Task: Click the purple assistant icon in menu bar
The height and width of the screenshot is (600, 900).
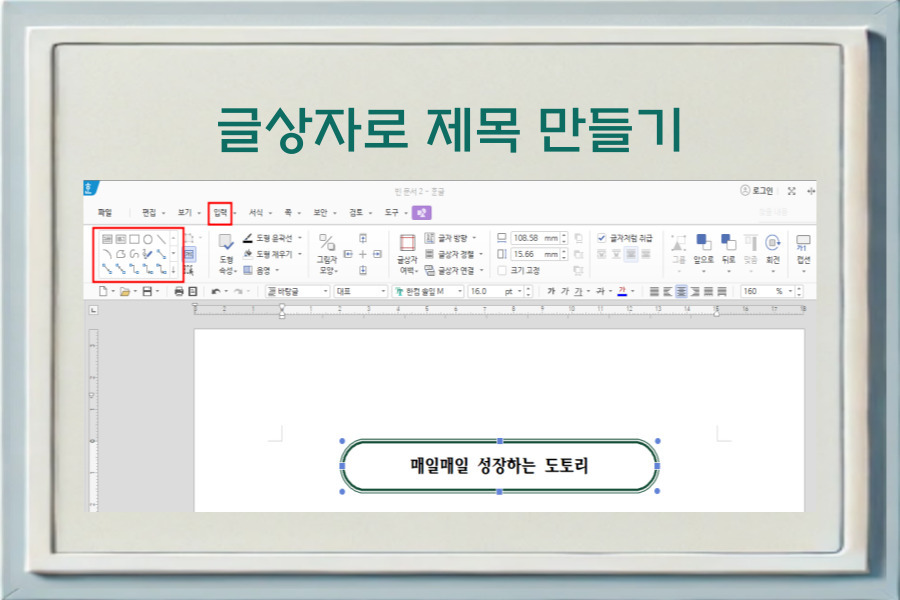Action: coord(422,213)
